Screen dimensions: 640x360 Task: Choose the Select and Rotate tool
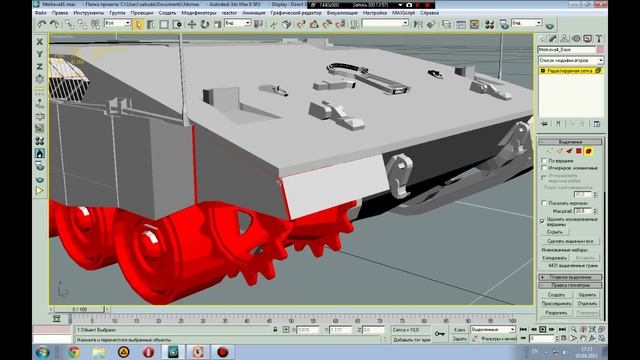click(204, 24)
